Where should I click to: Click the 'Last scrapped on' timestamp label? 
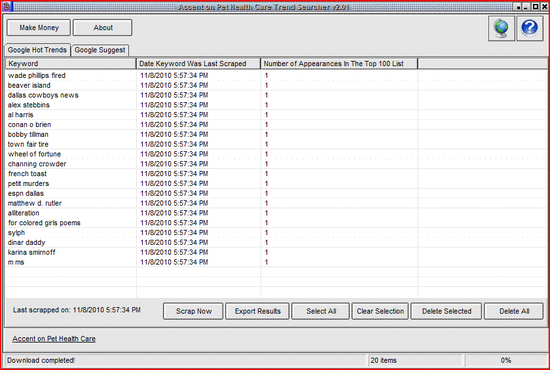77,310
